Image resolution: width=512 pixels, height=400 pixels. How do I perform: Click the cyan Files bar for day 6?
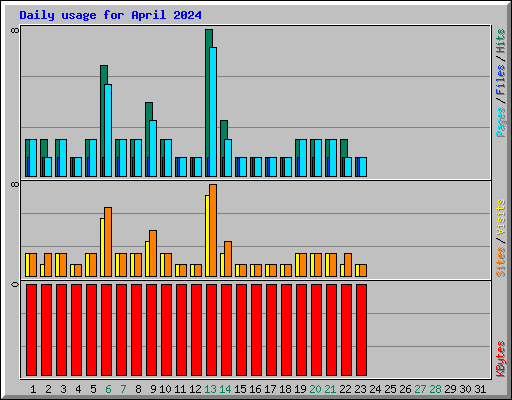point(108,130)
